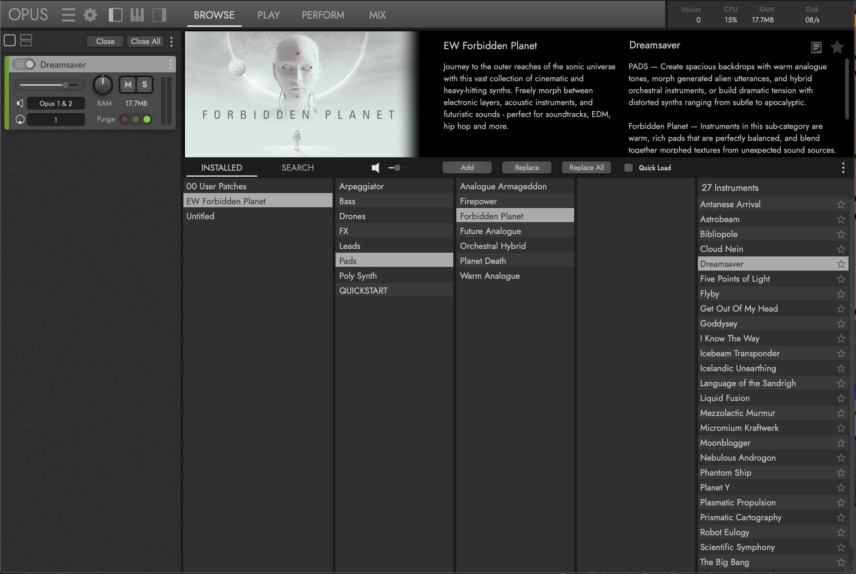Click the Close button

(x=105, y=41)
